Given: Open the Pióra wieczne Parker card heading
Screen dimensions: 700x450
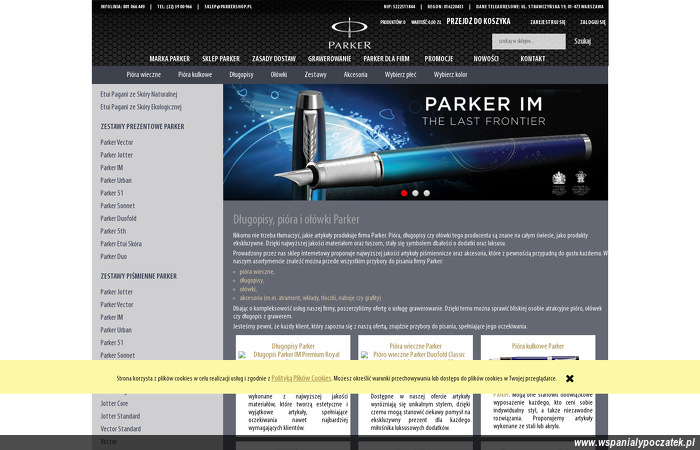Looking at the screenshot, I should coord(415,346).
